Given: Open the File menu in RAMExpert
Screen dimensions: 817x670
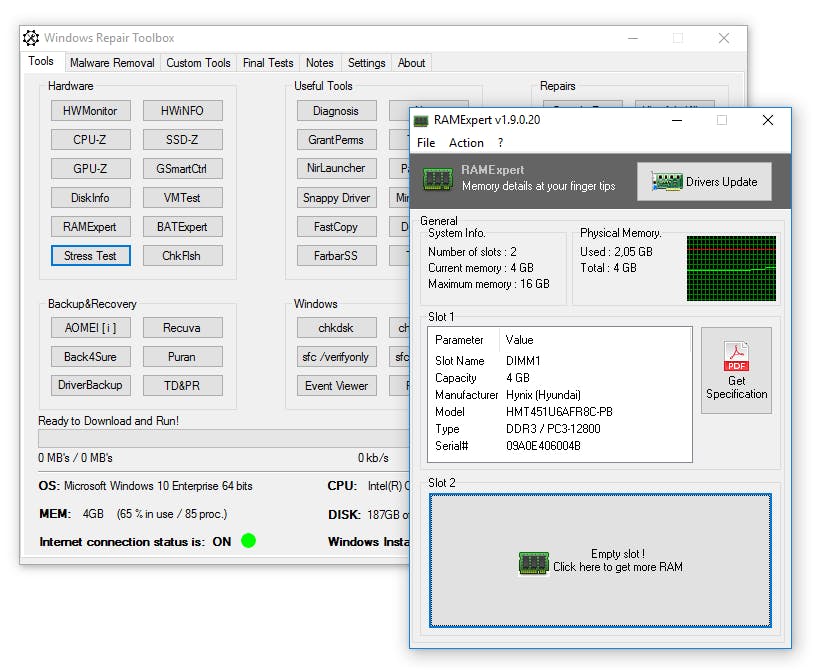Looking at the screenshot, I should tap(426, 143).
